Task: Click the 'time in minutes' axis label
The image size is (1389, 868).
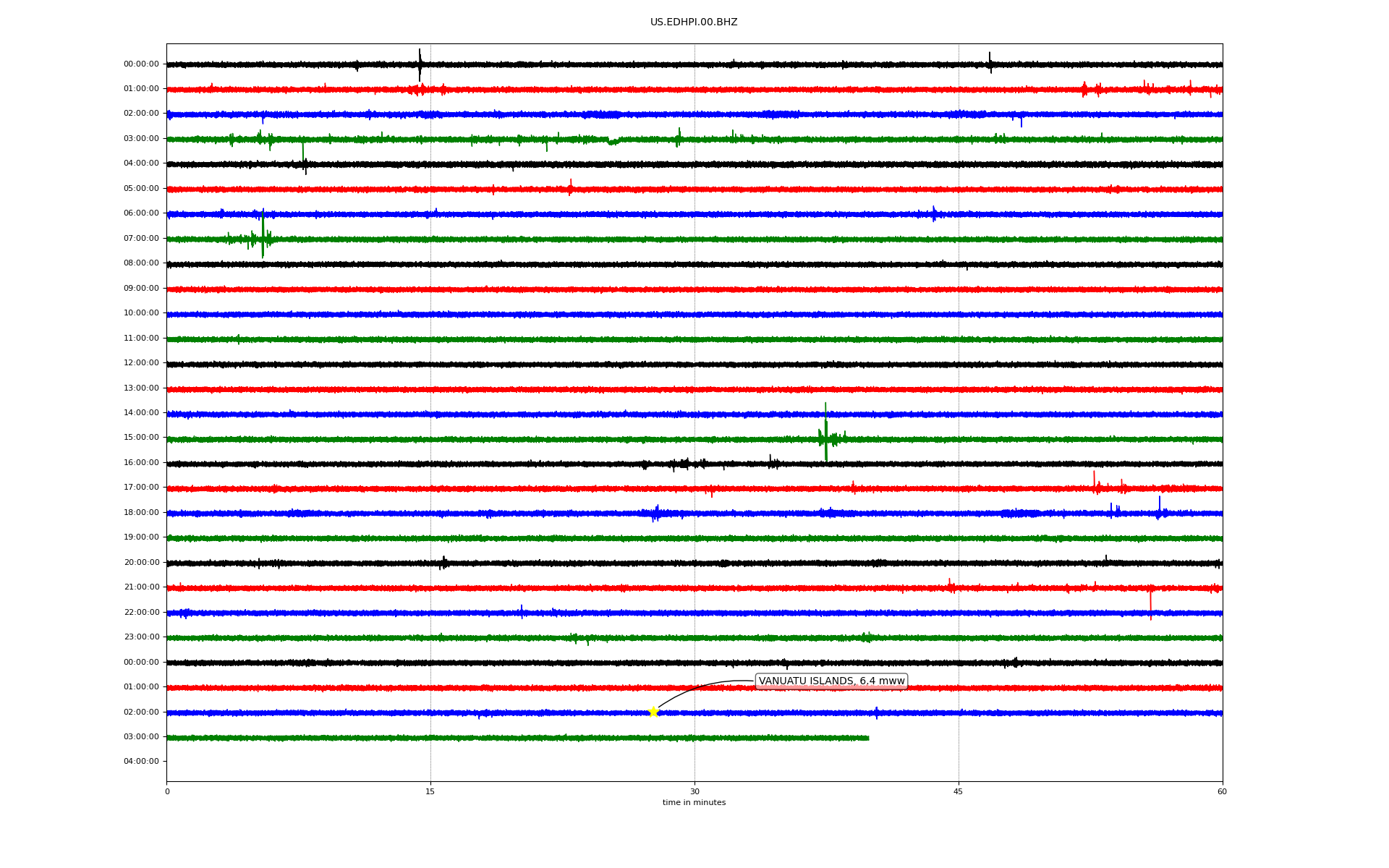Action: 693,803
